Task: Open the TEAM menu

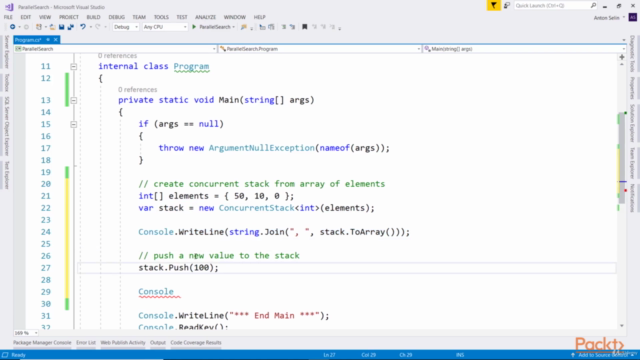Action: (139, 17)
